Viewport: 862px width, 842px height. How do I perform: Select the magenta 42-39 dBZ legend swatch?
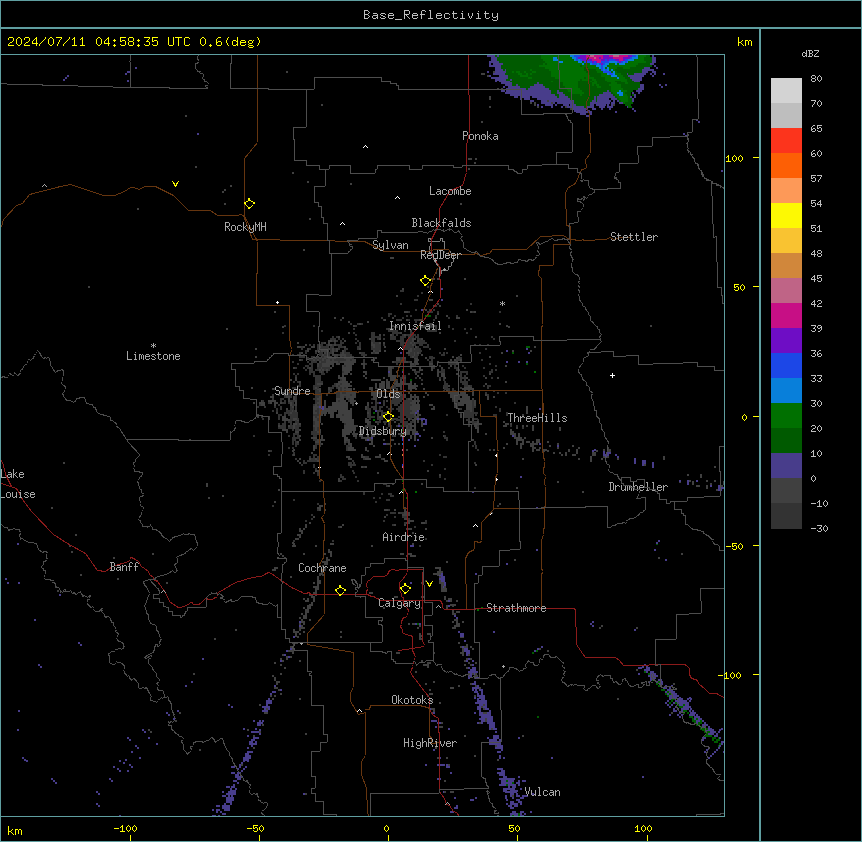(786, 315)
